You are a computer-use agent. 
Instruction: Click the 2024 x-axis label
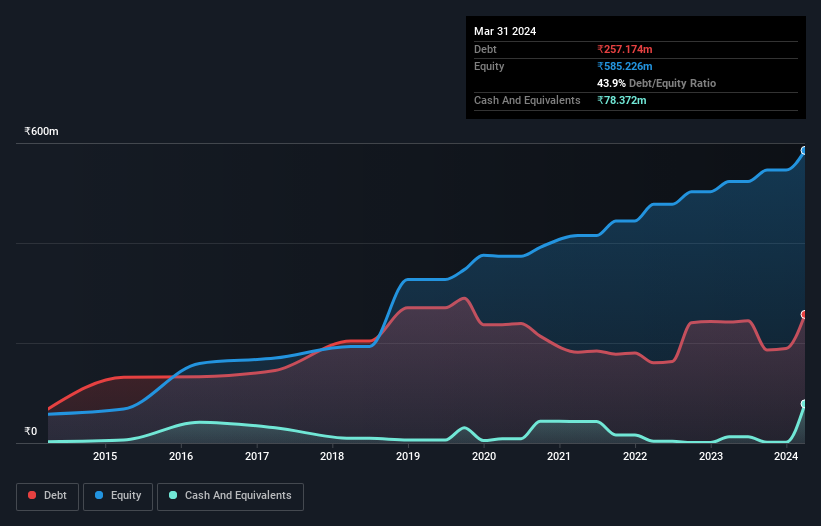pos(786,456)
